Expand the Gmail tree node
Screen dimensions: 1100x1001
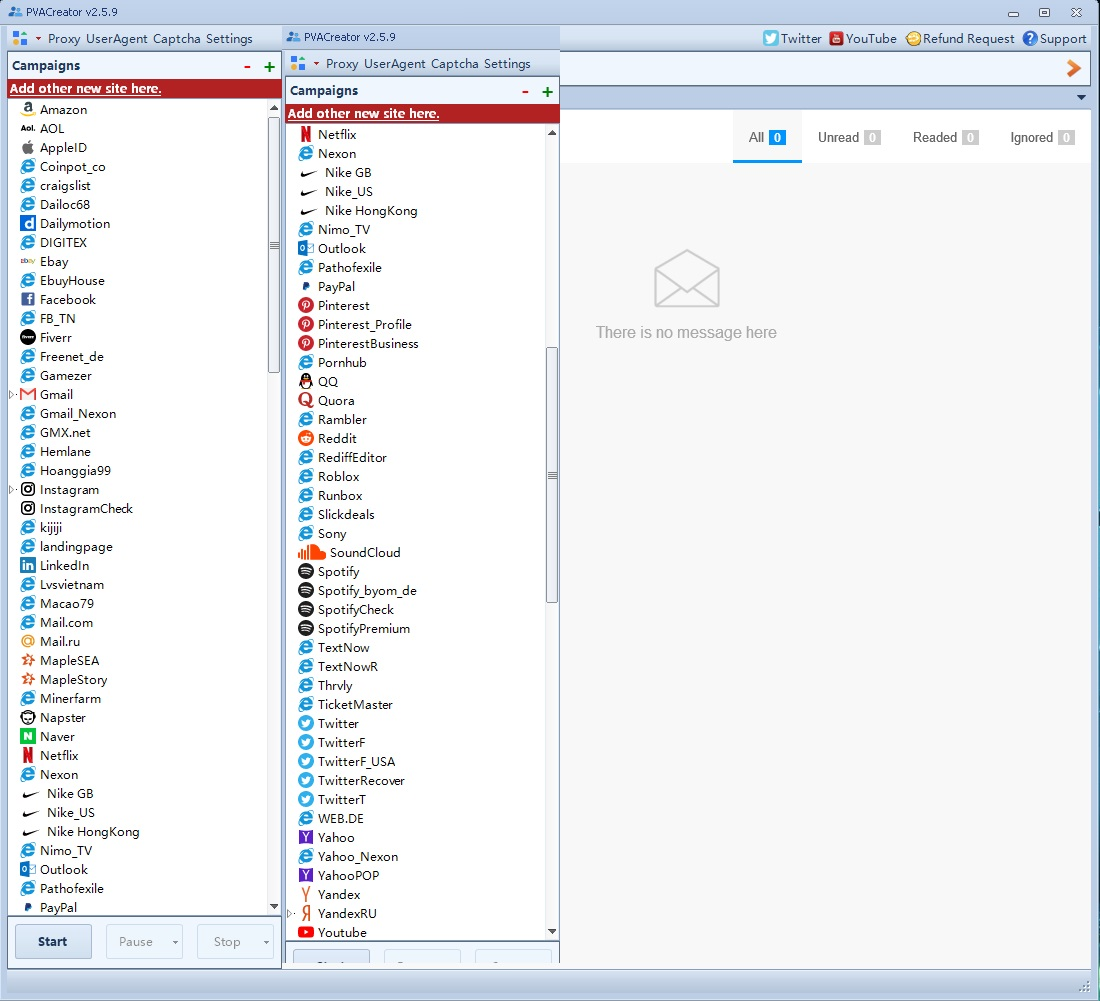[12, 394]
